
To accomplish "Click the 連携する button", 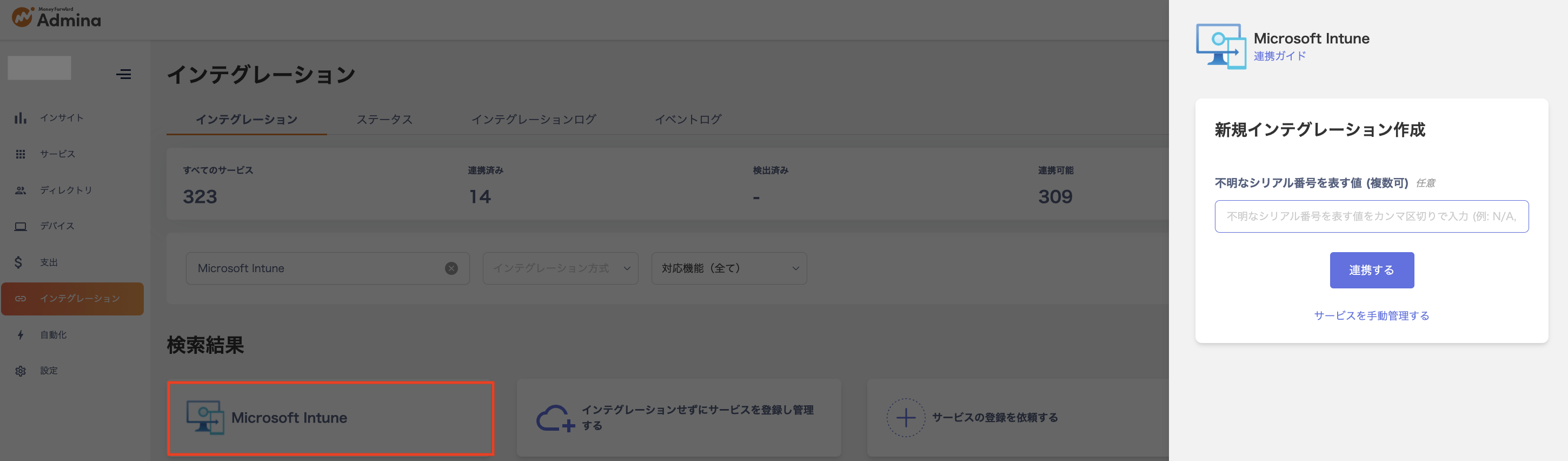I will click(x=1371, y=271).
